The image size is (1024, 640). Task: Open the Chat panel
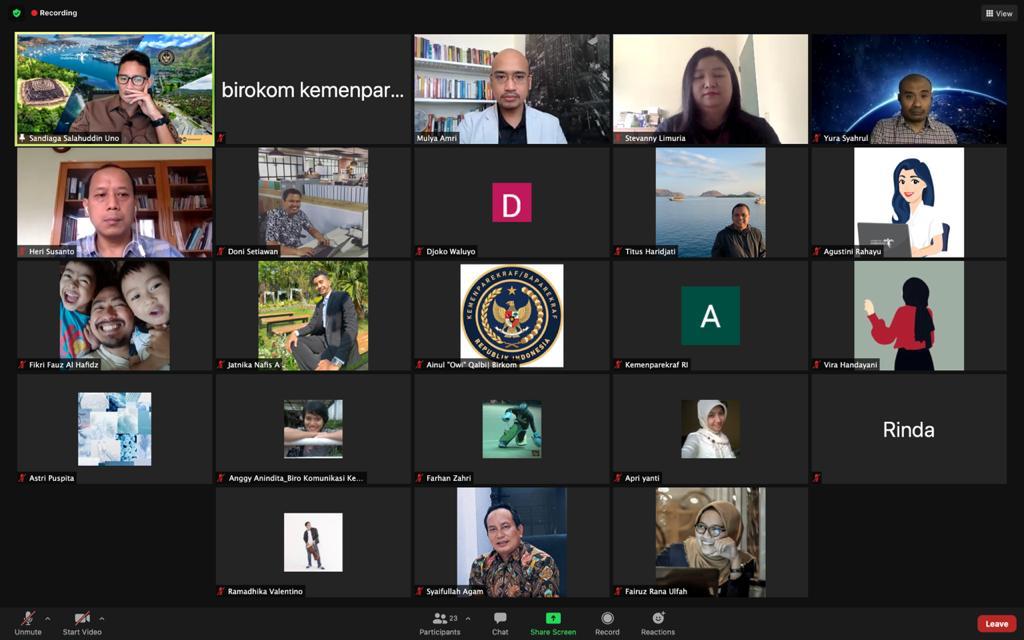(500, 623)
